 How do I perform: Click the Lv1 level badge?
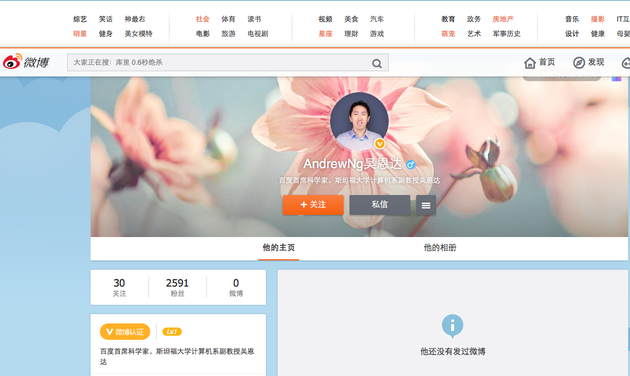[x=172, y=332]
